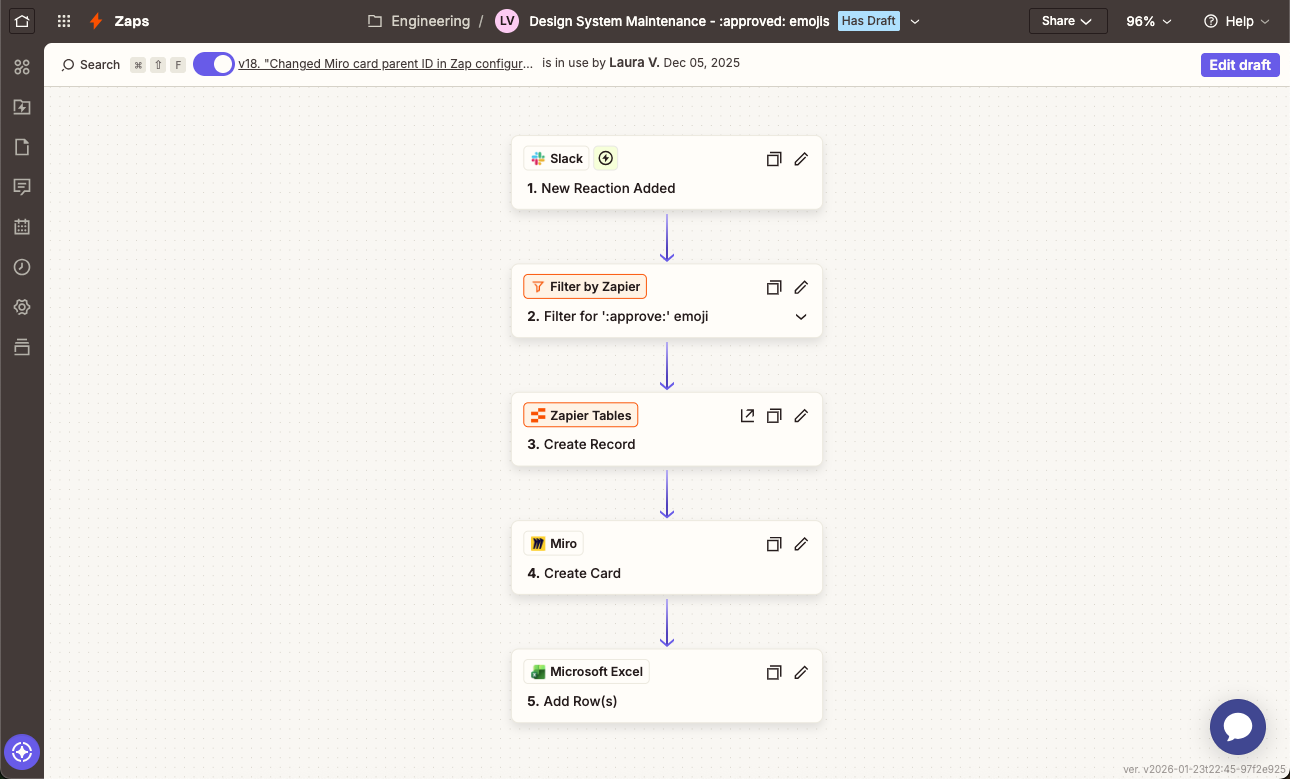Duplicate the Miro Create Card step
The image size is (1290, 779).
774,544
